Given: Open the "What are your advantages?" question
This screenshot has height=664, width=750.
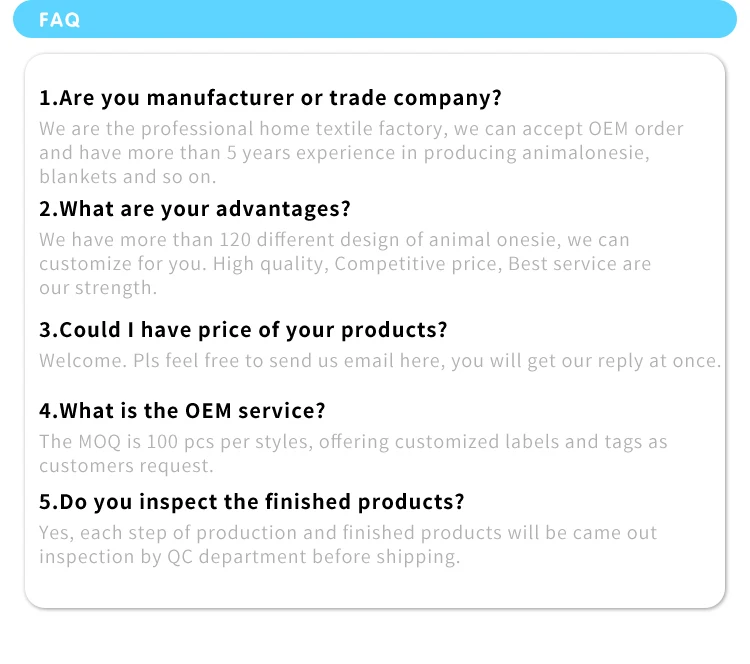Looking at the screenshot, I should pos(195,209).
